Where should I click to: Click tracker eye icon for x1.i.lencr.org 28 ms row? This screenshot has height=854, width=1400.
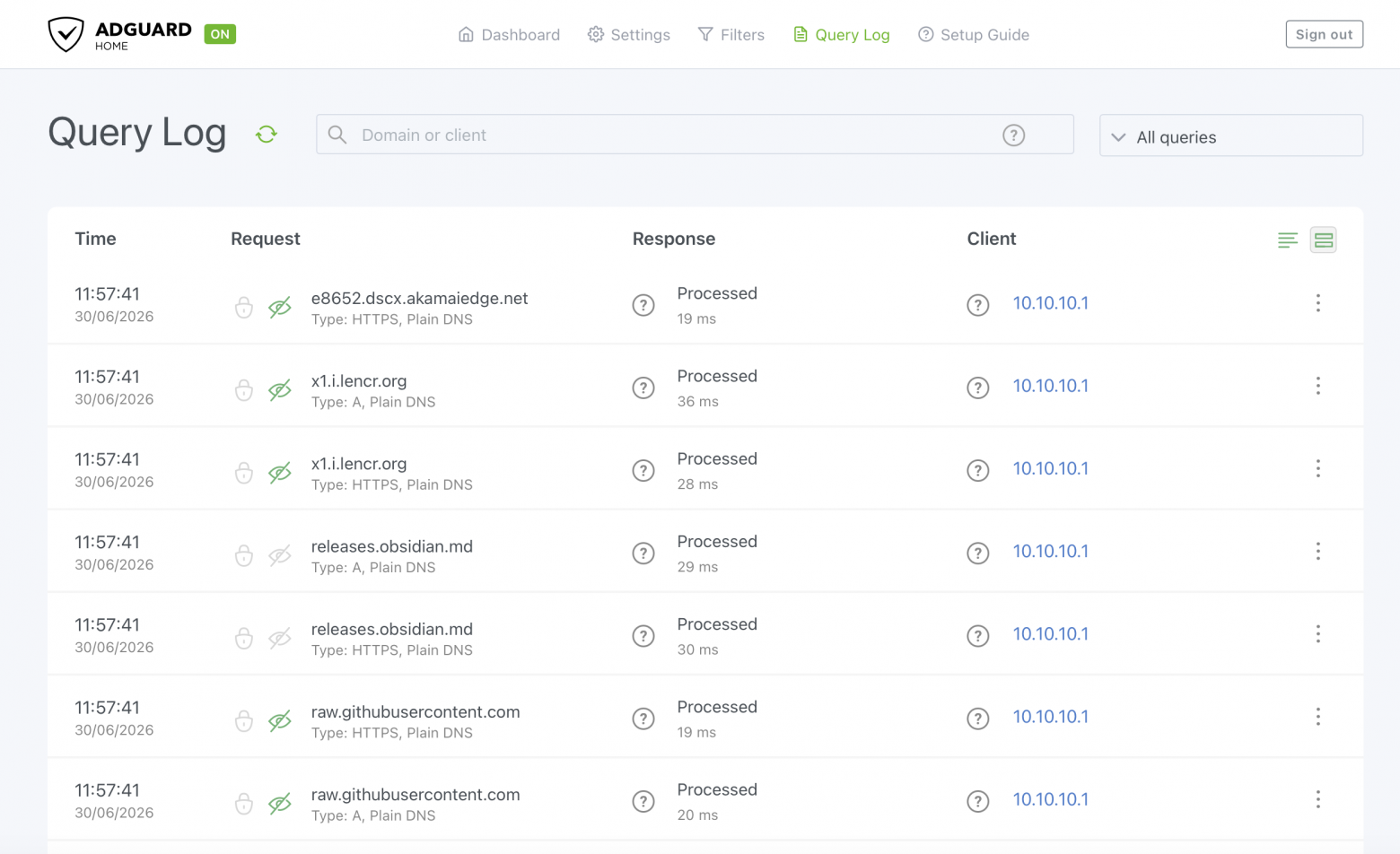pos(280,473)
